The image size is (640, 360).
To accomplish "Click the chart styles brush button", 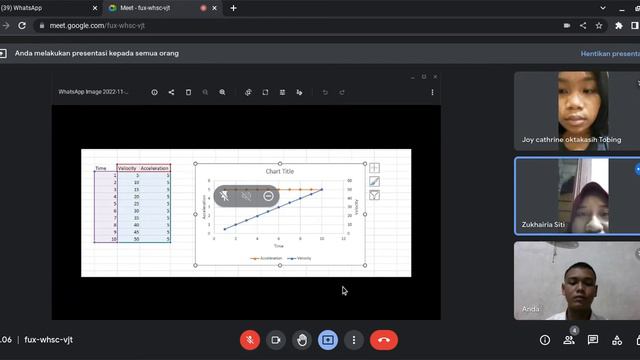I will (374, 181).
